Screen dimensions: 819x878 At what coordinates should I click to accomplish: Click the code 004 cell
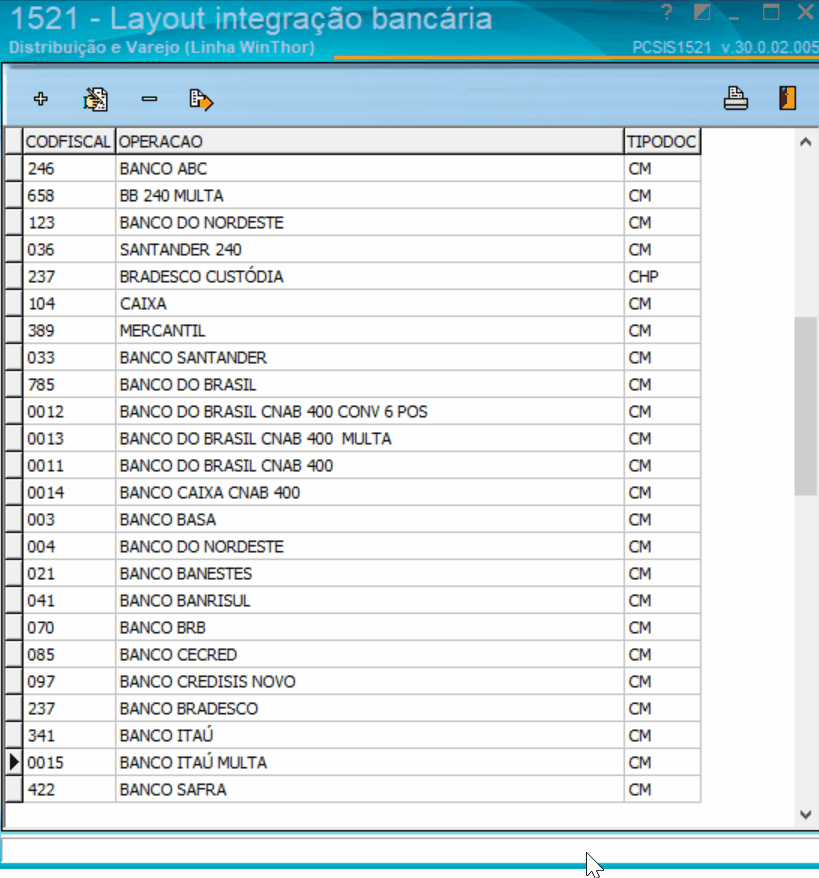(x=69, y=547)
